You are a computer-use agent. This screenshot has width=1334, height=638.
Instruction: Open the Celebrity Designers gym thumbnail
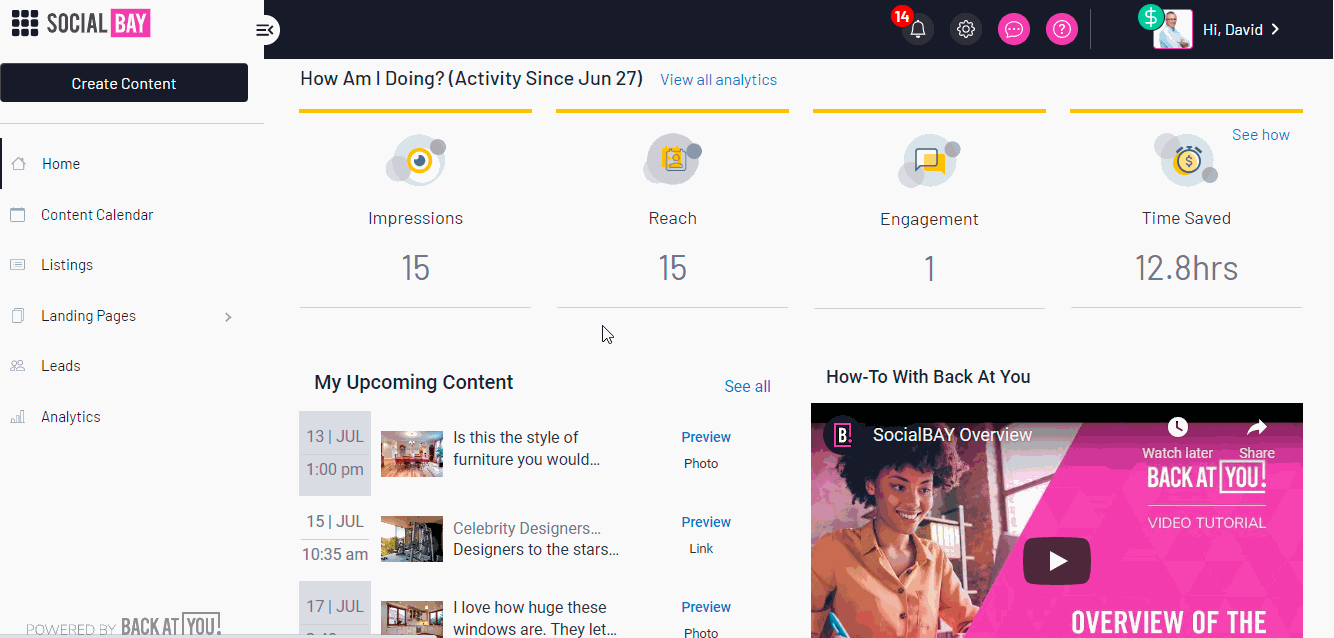pos(412,539)
